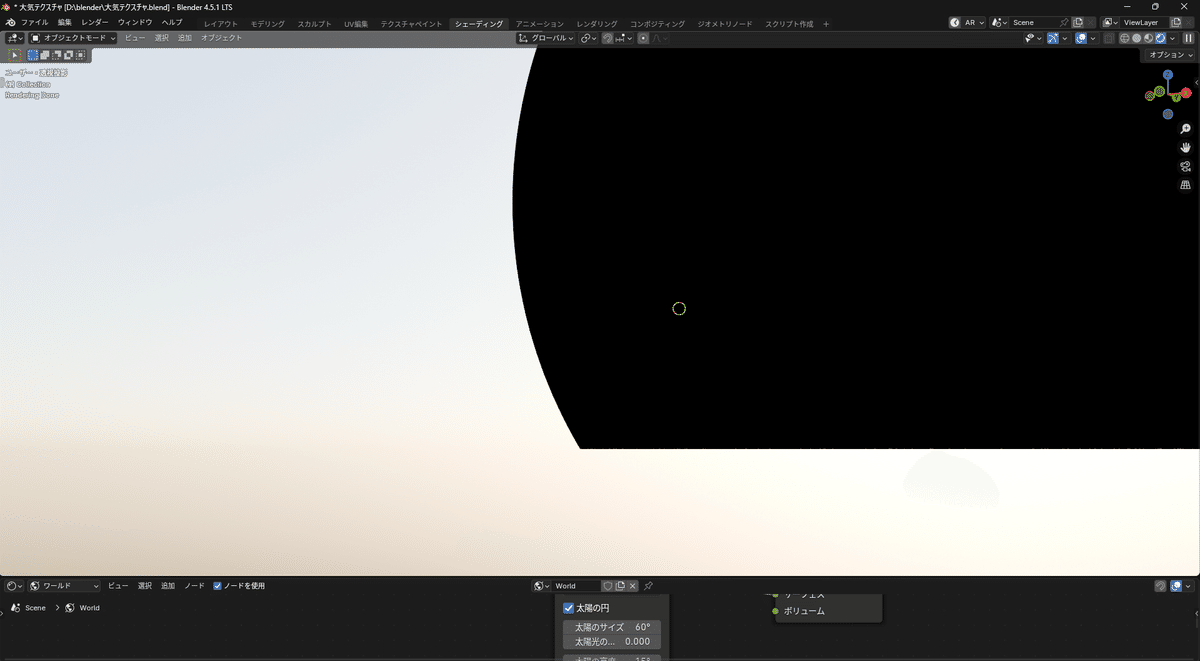This screenshot has width=1200, height=661.
Task: Open the snapping options dropdown
Action: point(624,38)
